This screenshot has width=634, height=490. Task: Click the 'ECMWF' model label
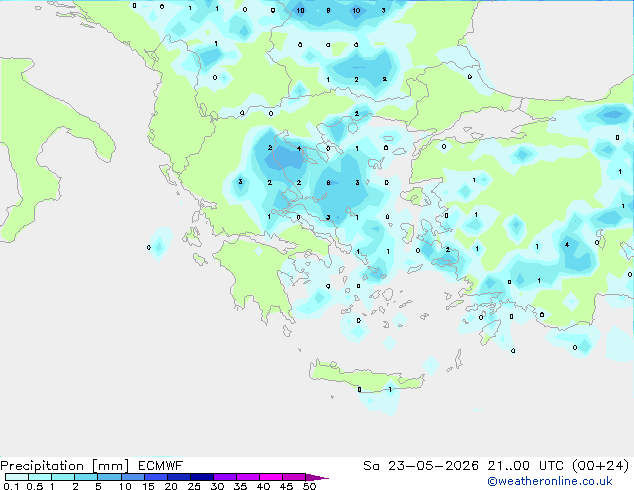click(161, 465)
